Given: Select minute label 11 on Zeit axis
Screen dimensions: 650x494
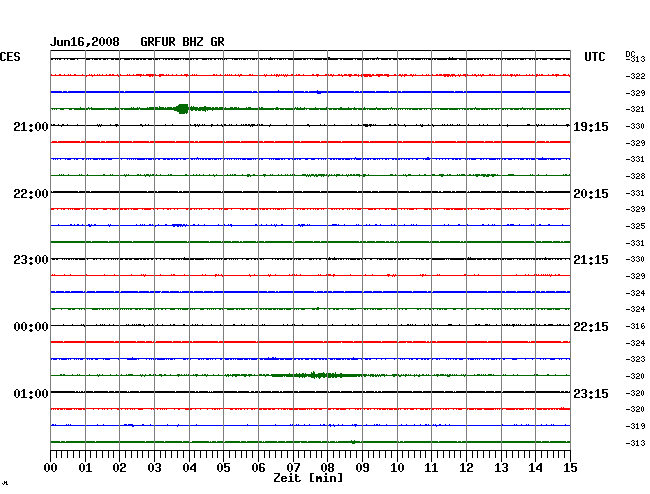Looking at the screenshot, I should pyautogui.click(x=431, y=467).
